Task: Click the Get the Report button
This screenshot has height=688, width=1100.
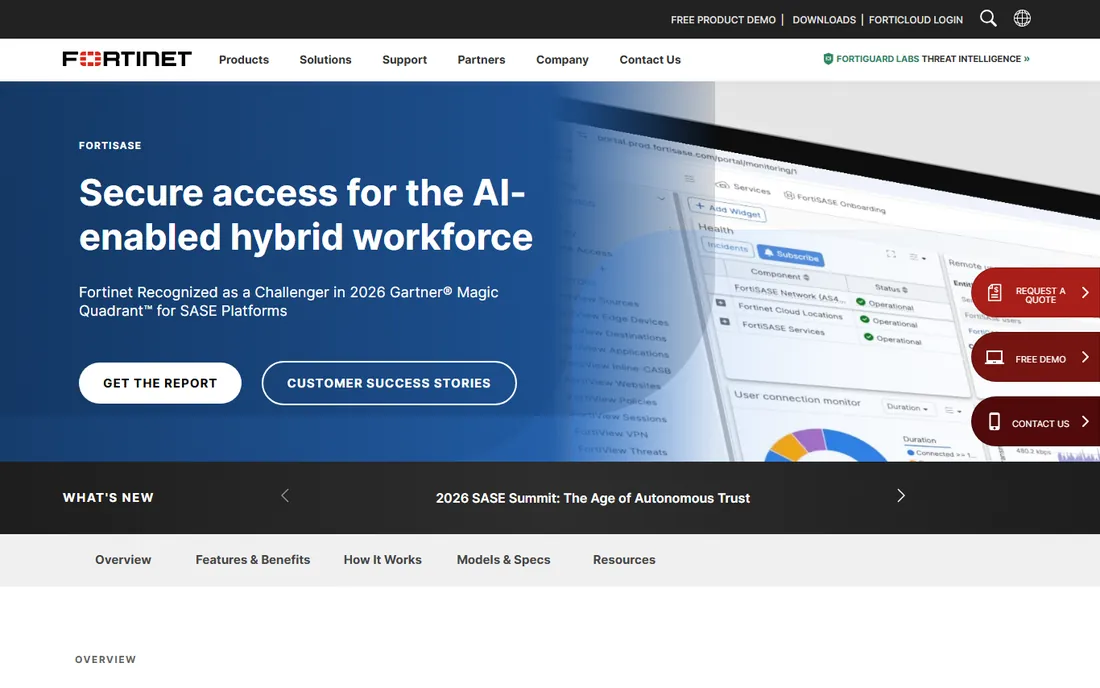Action: (x=160, y=383)
